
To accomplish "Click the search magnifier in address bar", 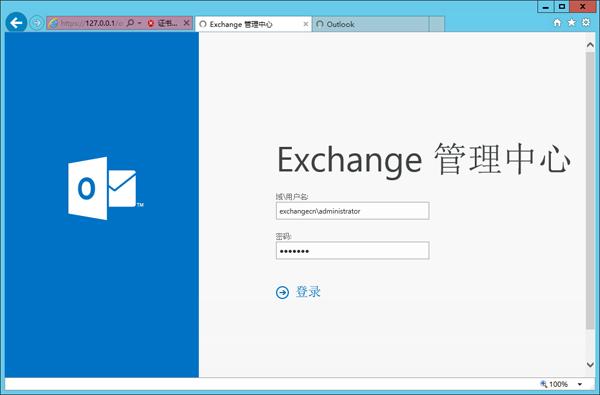I will 130,23.
